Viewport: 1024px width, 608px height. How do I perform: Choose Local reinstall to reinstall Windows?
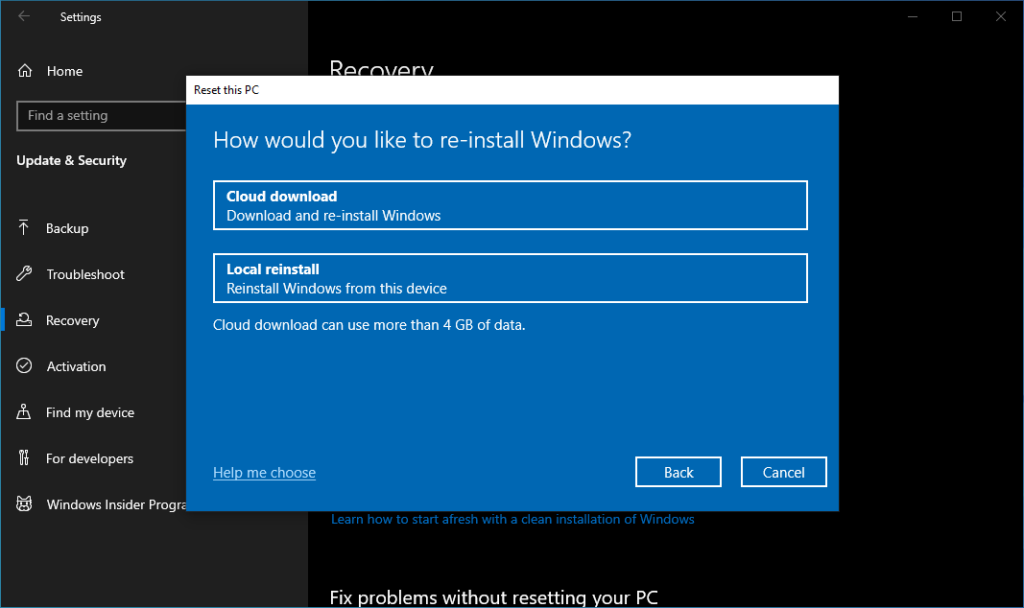coord(510,278)
